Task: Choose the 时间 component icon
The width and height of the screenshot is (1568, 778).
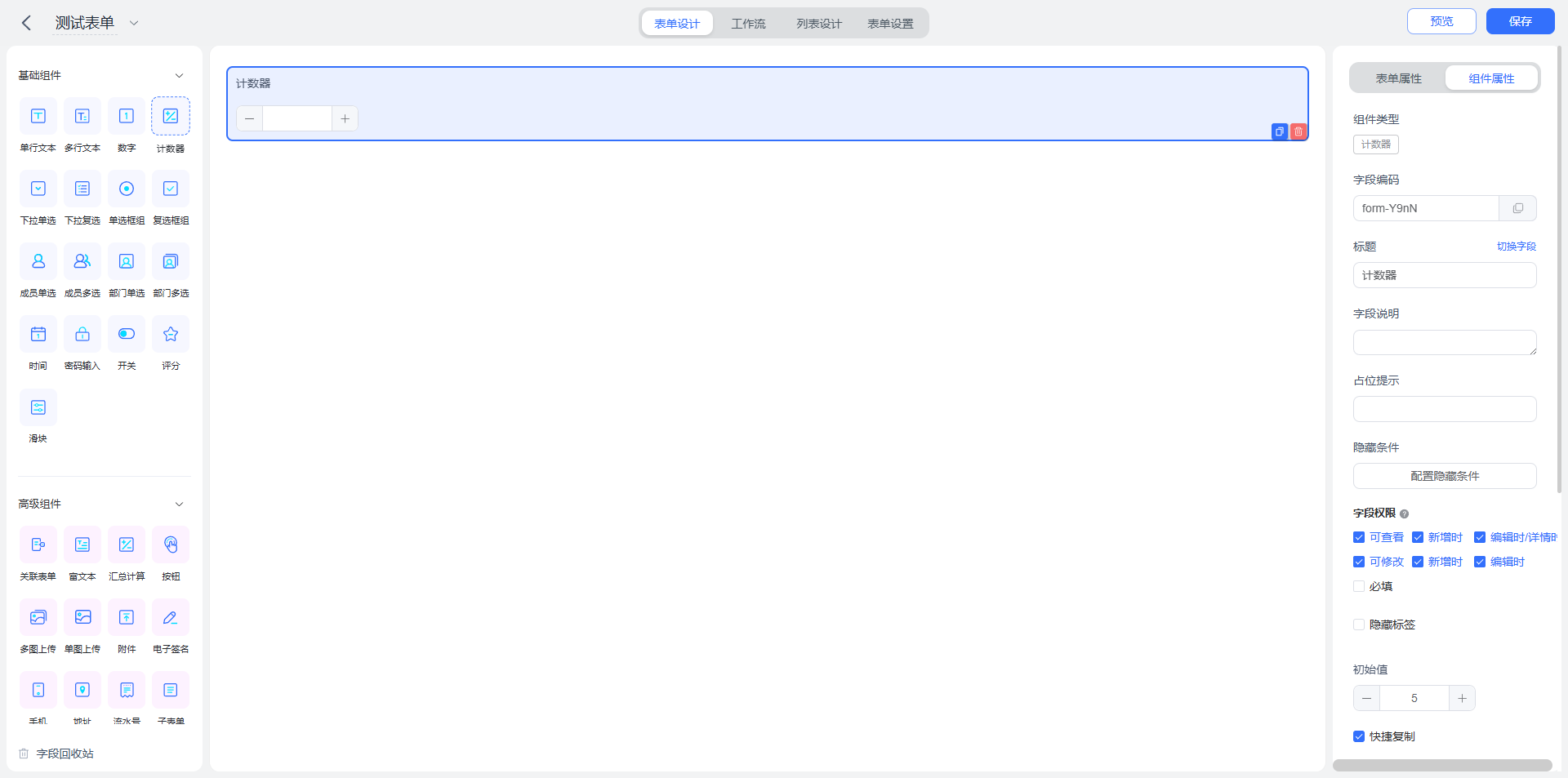Action: tap(38, 334)
